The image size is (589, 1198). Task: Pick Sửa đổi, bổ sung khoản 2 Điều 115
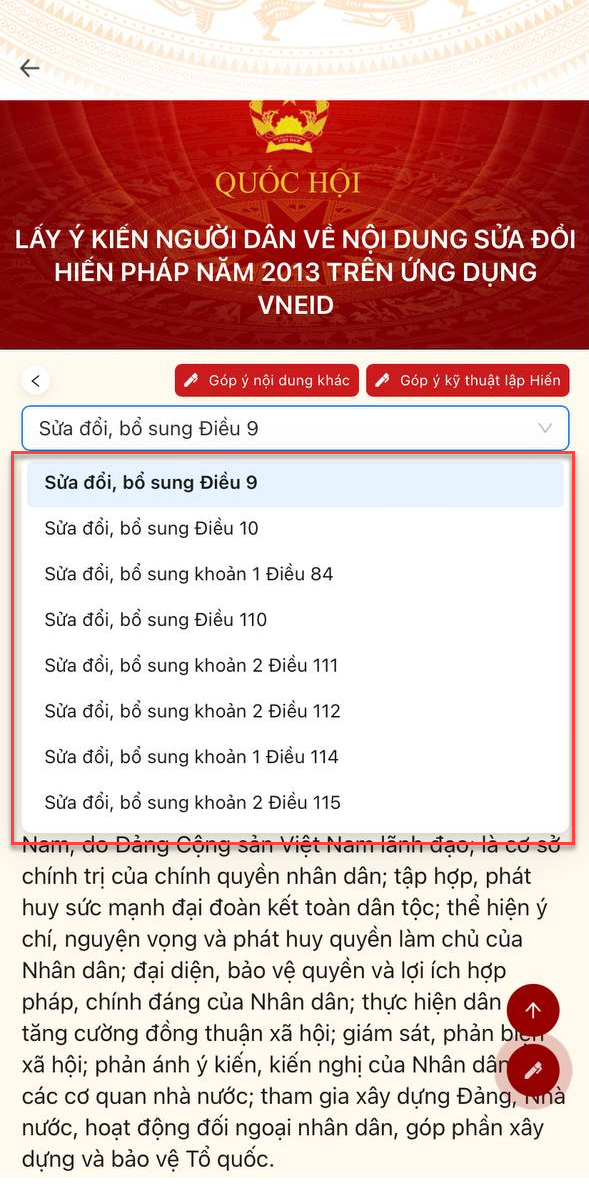(x=295, y=803)
